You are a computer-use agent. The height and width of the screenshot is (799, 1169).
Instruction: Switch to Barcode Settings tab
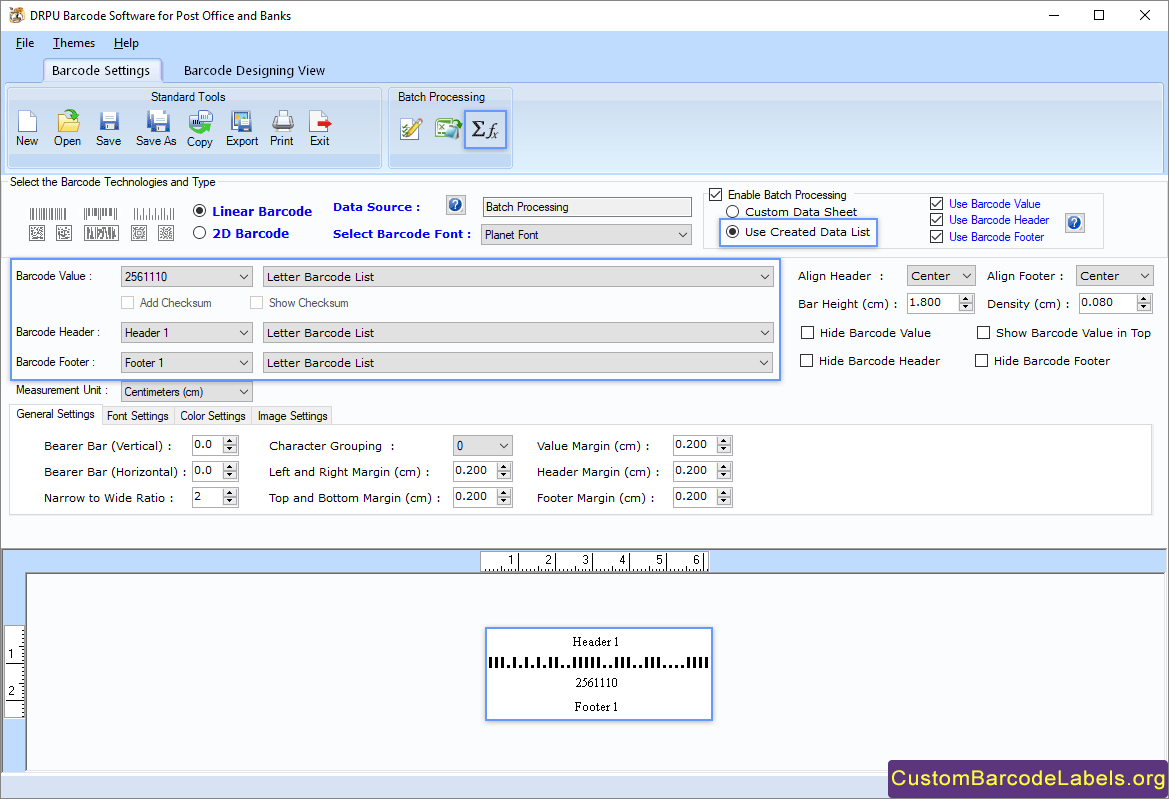coord(101,70)
